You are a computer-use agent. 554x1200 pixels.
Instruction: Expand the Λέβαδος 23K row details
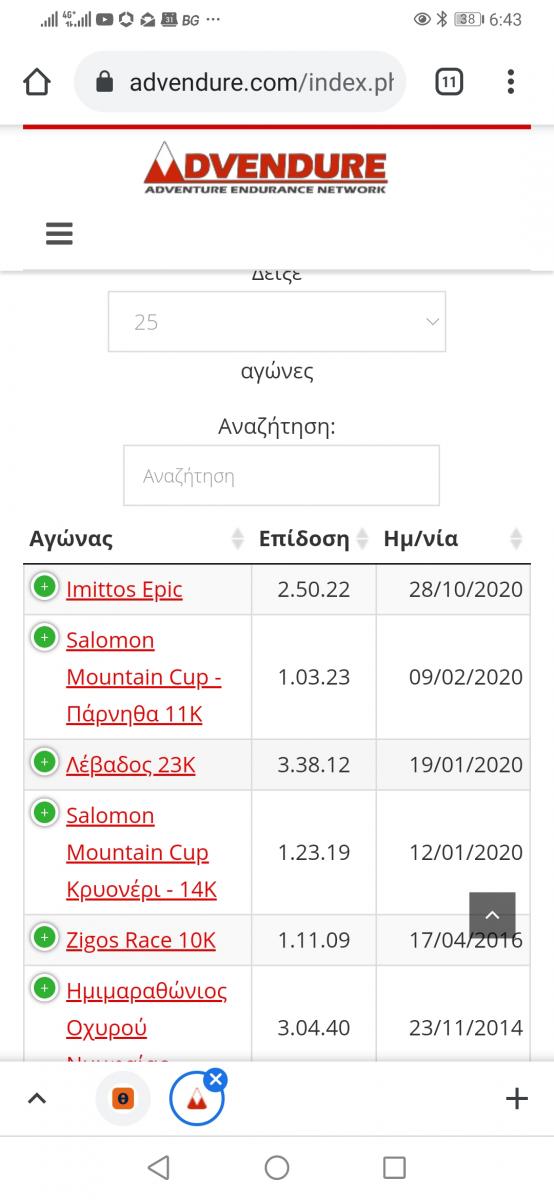[44, 762]
